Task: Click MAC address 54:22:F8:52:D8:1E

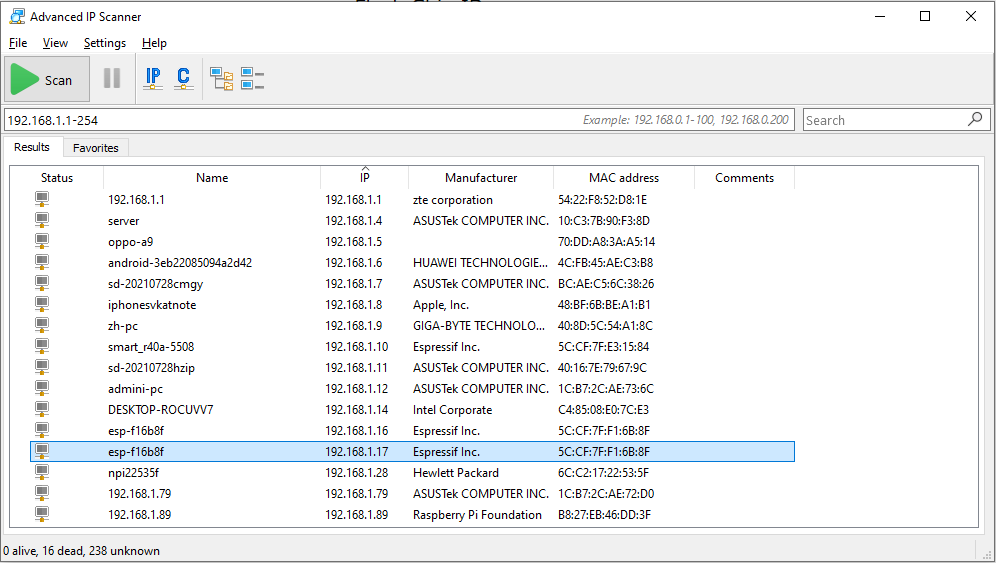Action: [602, 200]
